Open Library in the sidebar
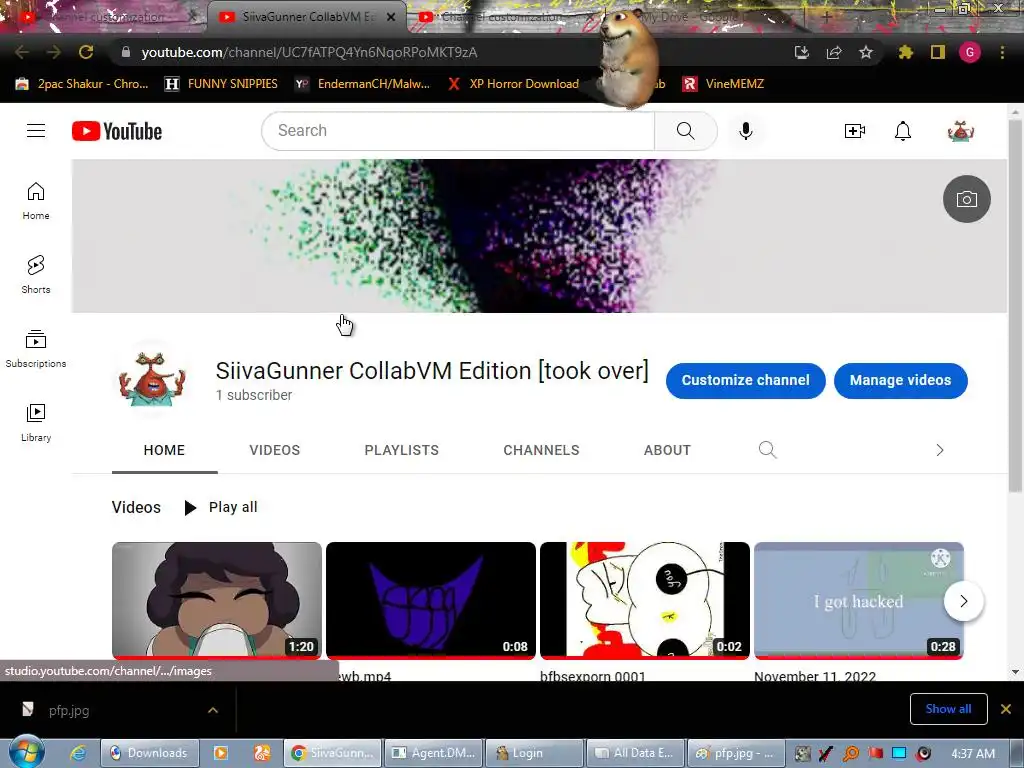 click(x=36, y=423)
